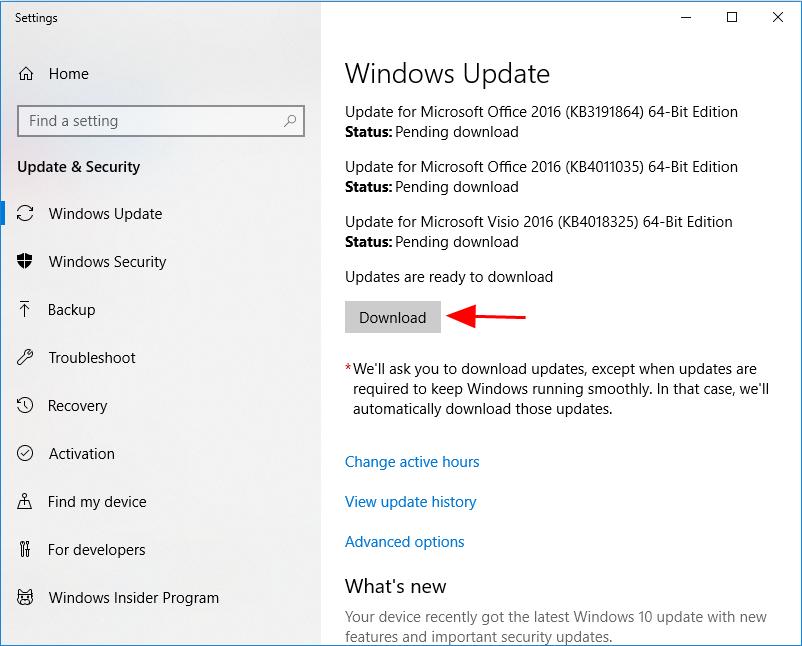Click the Visio 2016 KB4018325 update entry
Screen dimensions: 802x646
point(539,232)
